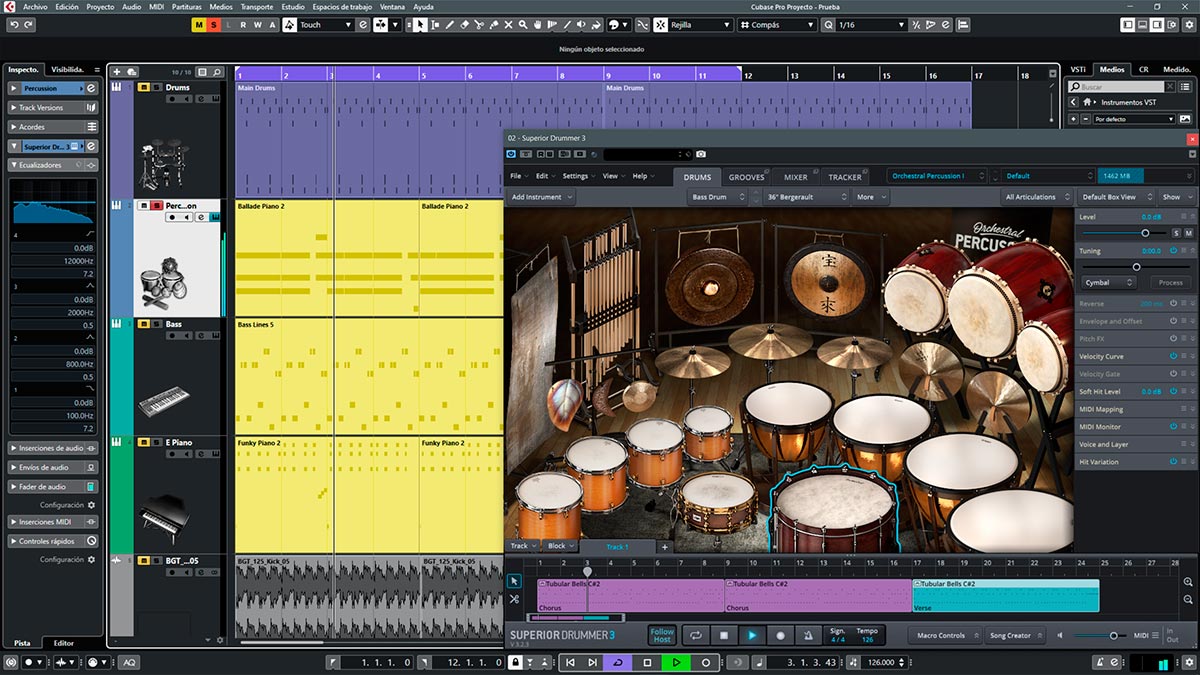Click the Process button
1200x675 pixels.
coord(1171,283)
